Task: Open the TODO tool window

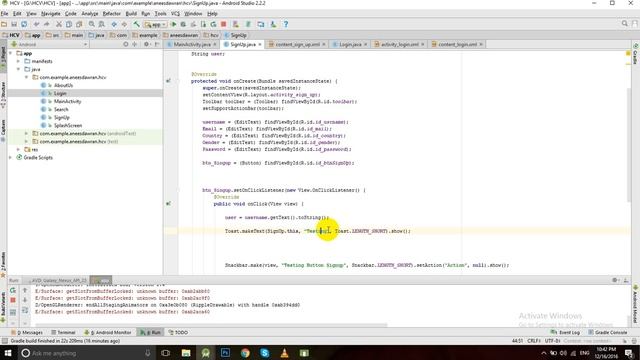Action: (x=178, y=333)
